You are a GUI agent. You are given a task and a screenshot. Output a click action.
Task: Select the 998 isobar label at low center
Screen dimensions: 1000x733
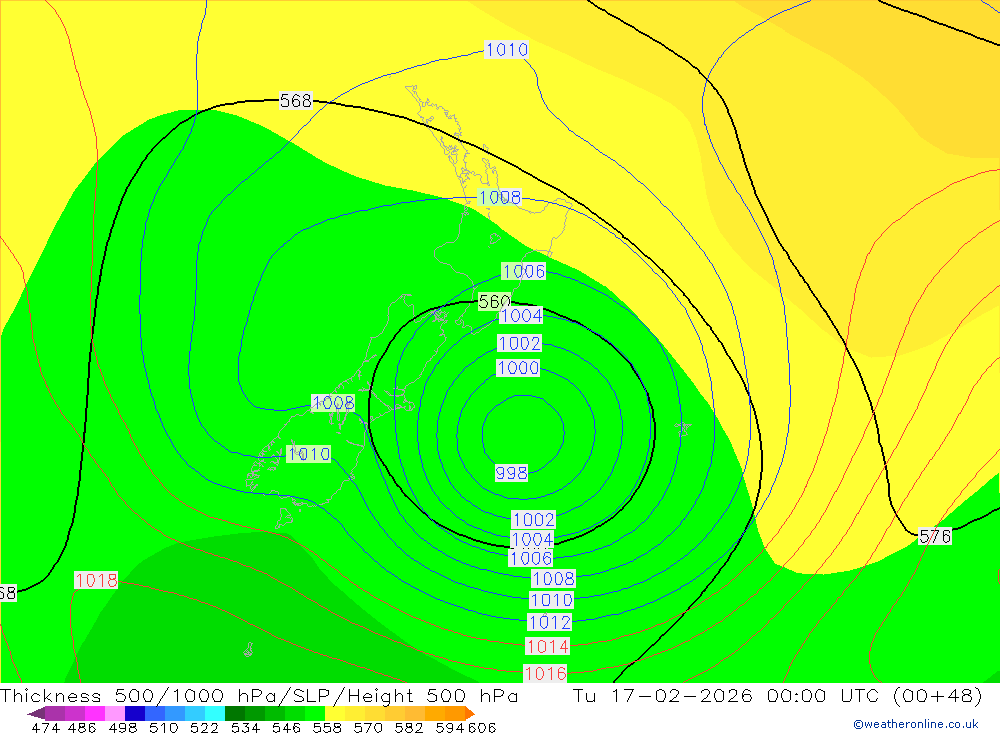coord(511,473)
